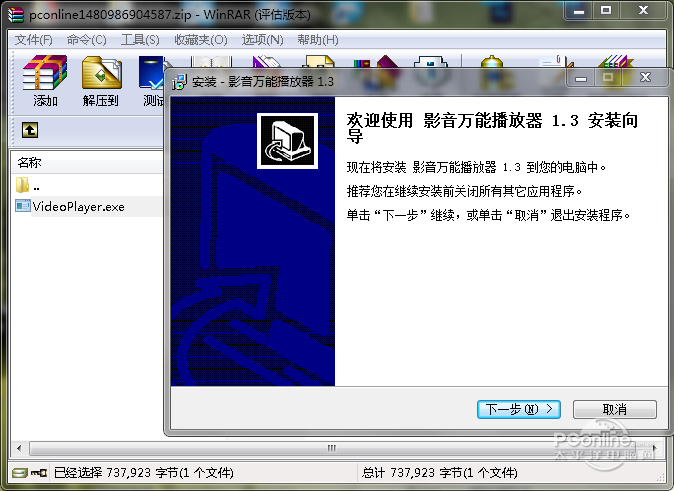Click the left scroll arrow in WinRAR
Screen dimensions: 674x491
click(19, 448)
